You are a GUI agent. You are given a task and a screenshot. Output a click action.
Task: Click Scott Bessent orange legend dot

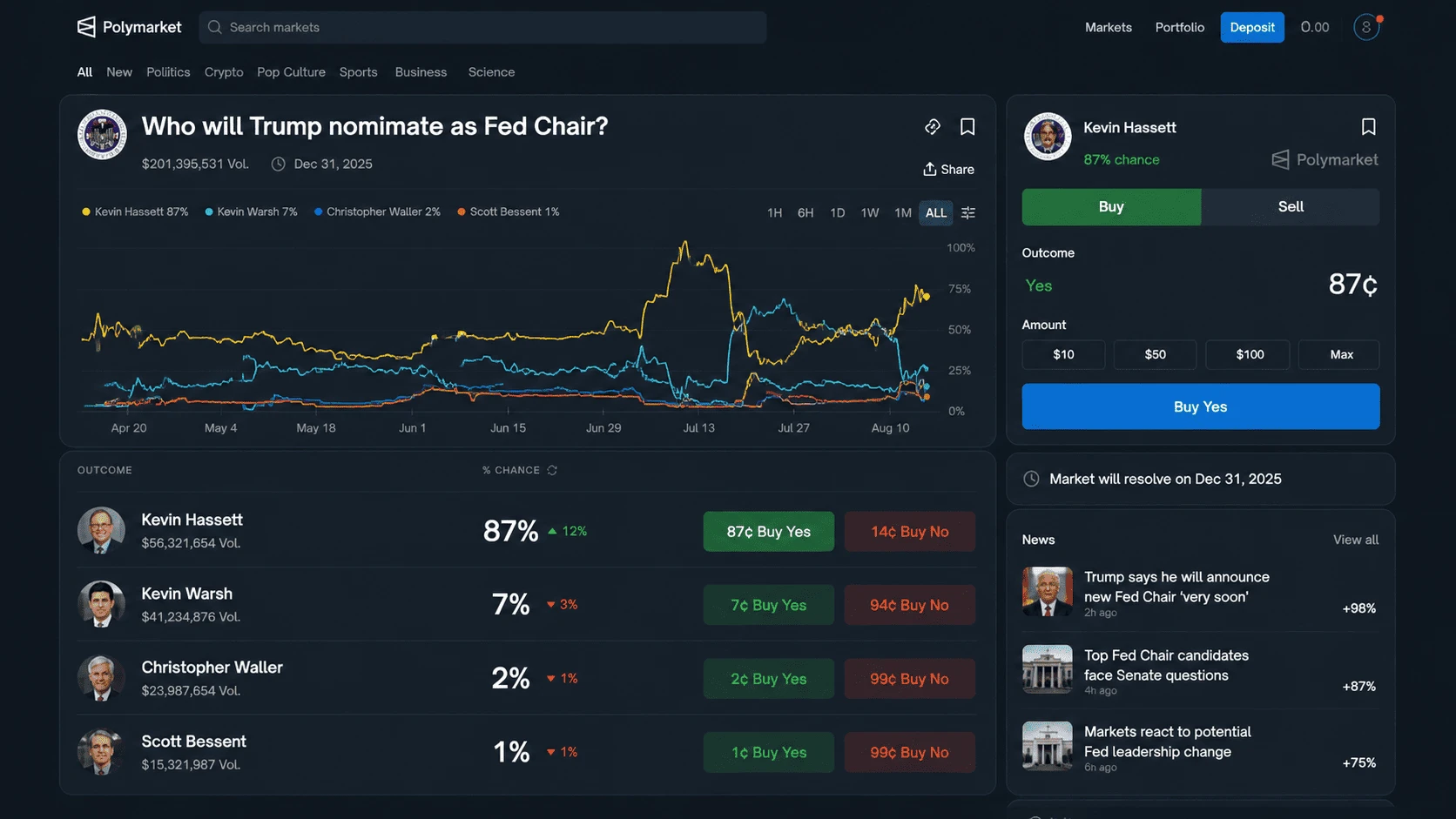[462, 211]
